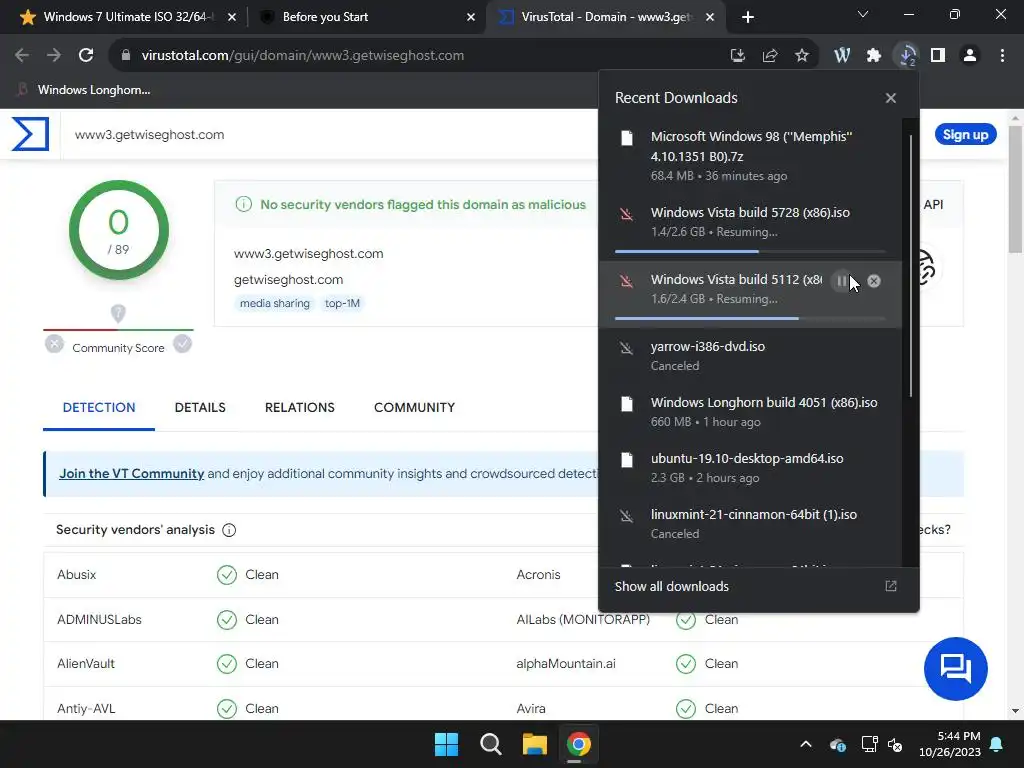Viewport: 1024px width, 768px height.
Task: Pause the Windows Vista build 5112 download
Action: tap(842, 281)
